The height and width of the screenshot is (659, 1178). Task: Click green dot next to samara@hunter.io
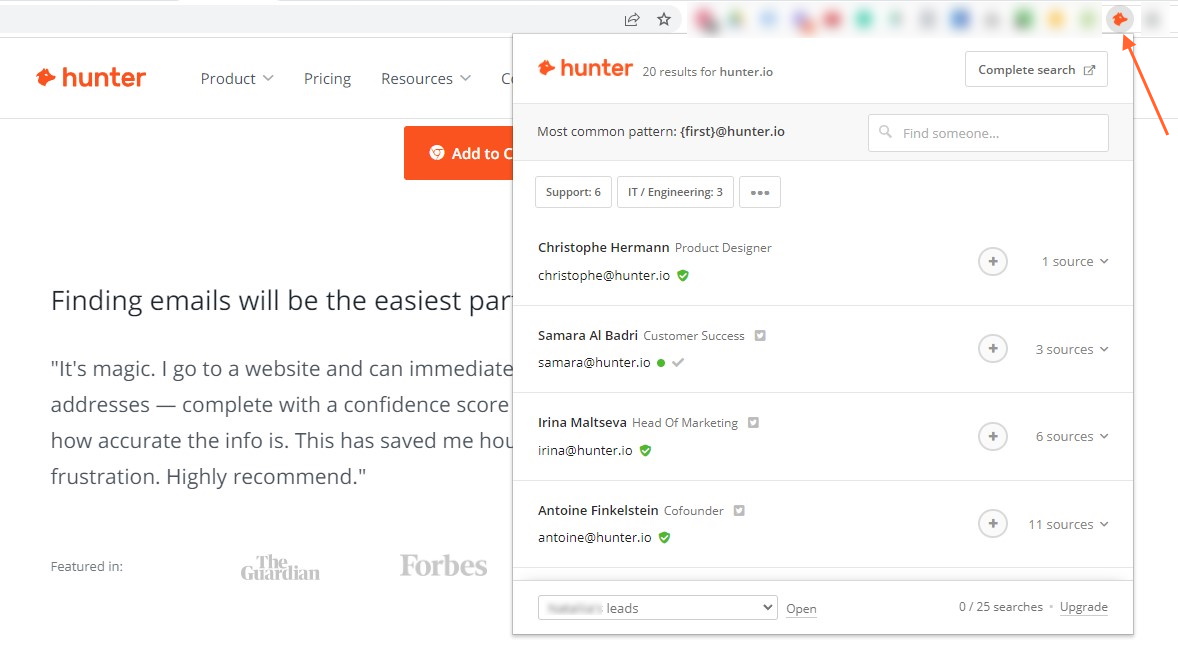(661, 363)
